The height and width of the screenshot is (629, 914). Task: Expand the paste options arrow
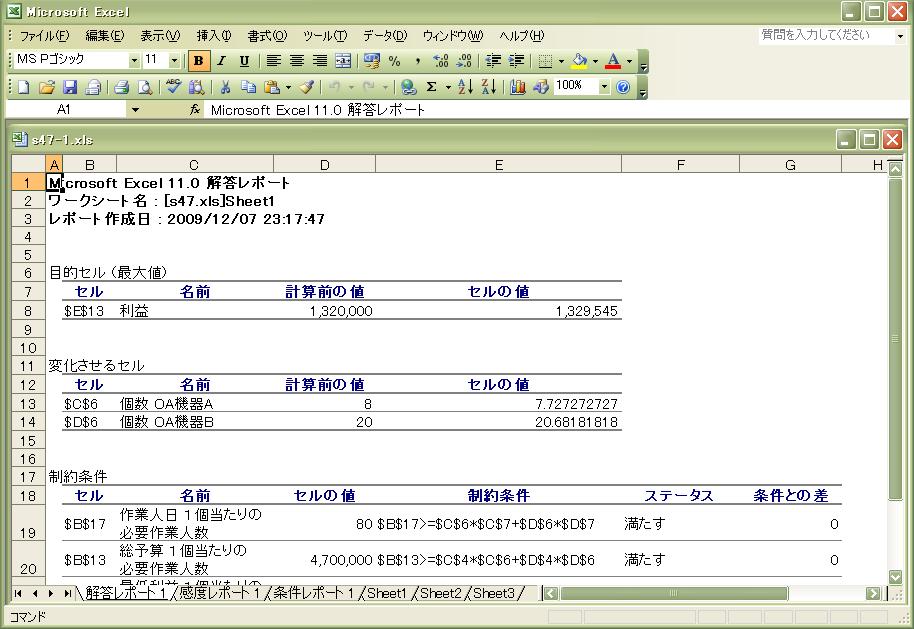point(288,87)
